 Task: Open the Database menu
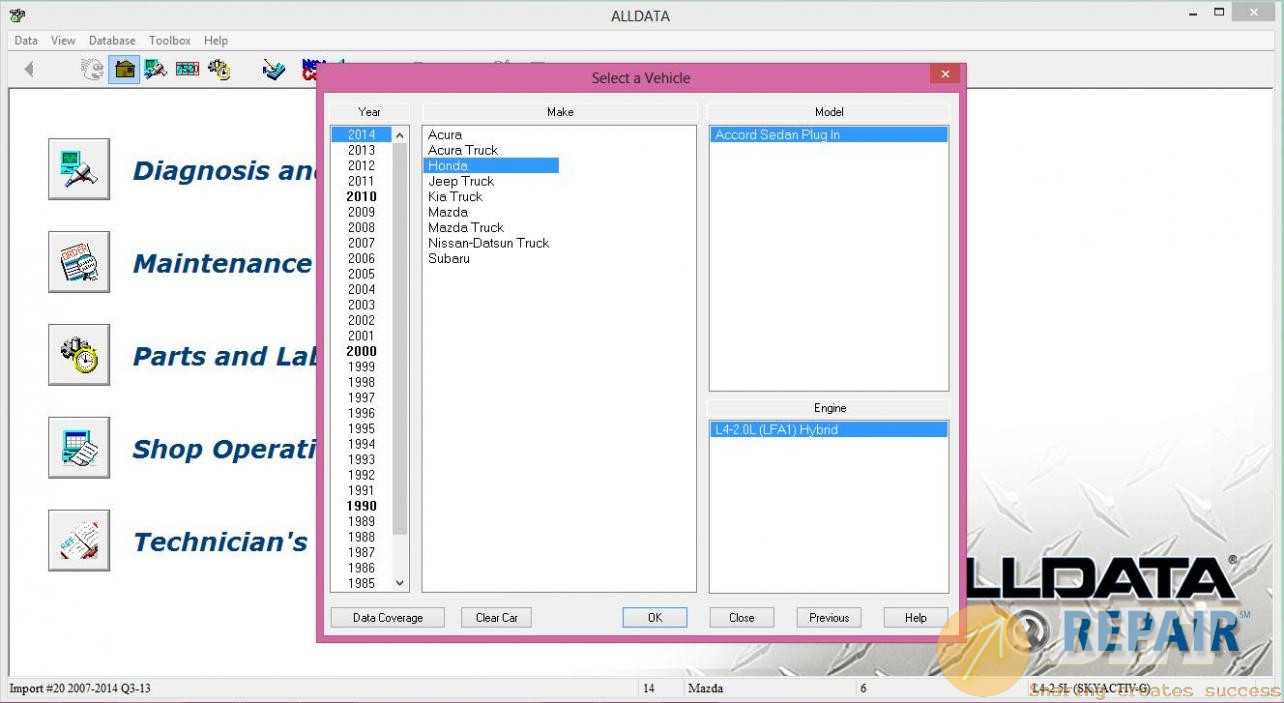112,41
